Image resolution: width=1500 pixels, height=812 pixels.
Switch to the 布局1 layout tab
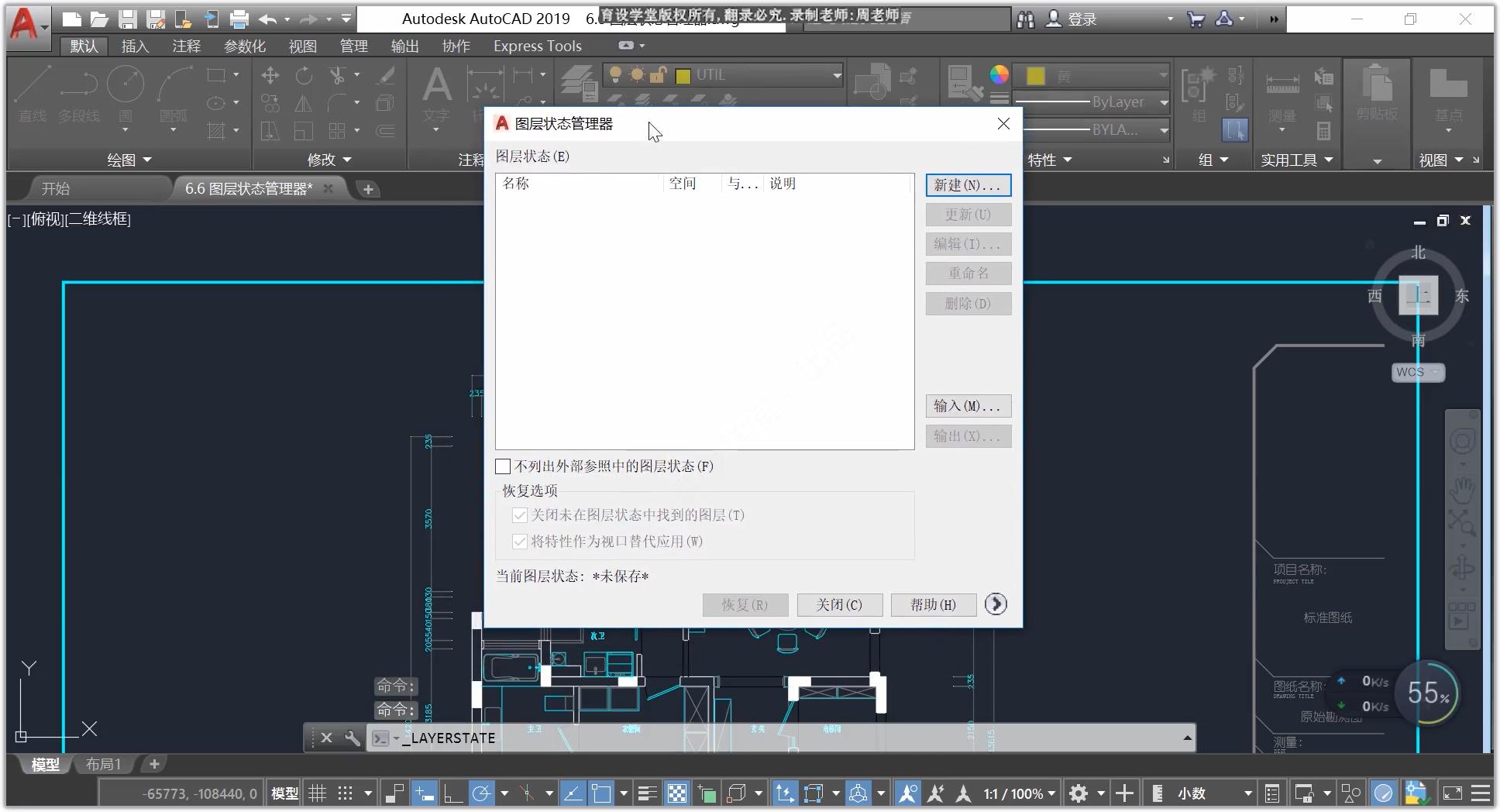(x=103, y=764)
